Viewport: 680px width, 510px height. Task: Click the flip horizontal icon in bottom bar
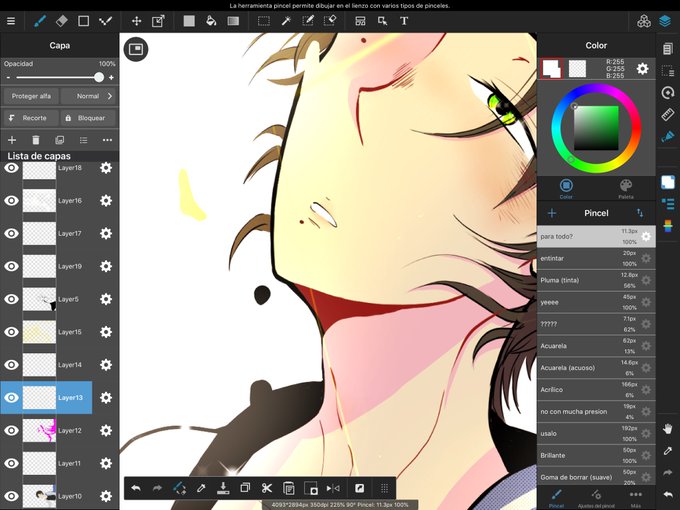tap(333, 488)
